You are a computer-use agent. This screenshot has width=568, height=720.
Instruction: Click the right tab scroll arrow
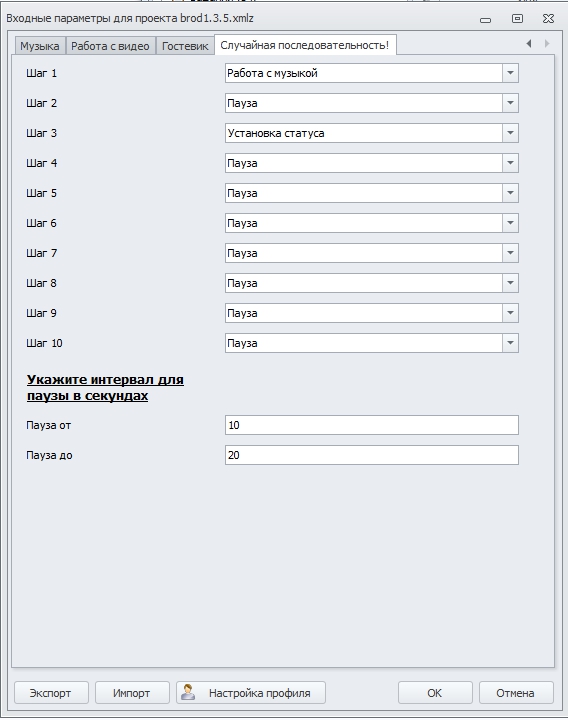click(x=546, y=44)
